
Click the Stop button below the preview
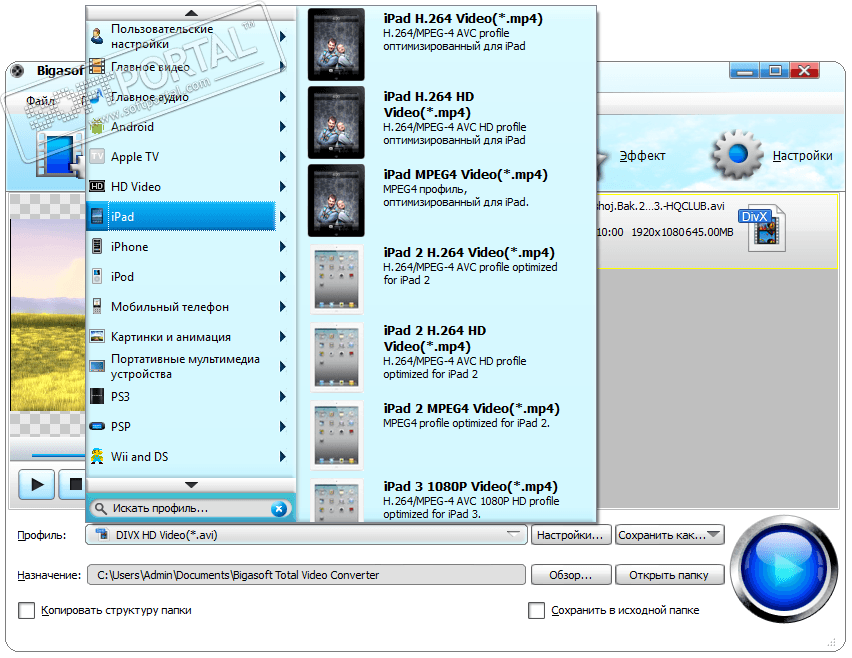point(72,484)
